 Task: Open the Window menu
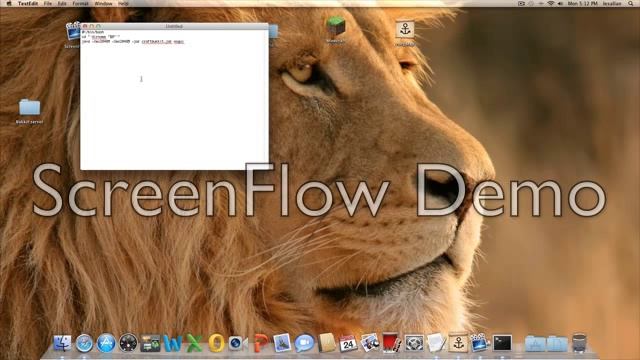click(x=103, y=3)
